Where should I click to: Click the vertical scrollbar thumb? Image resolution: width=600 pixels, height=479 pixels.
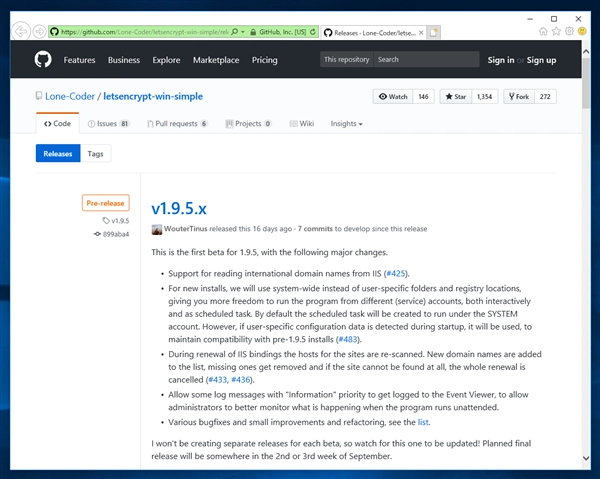coord(586,82)
